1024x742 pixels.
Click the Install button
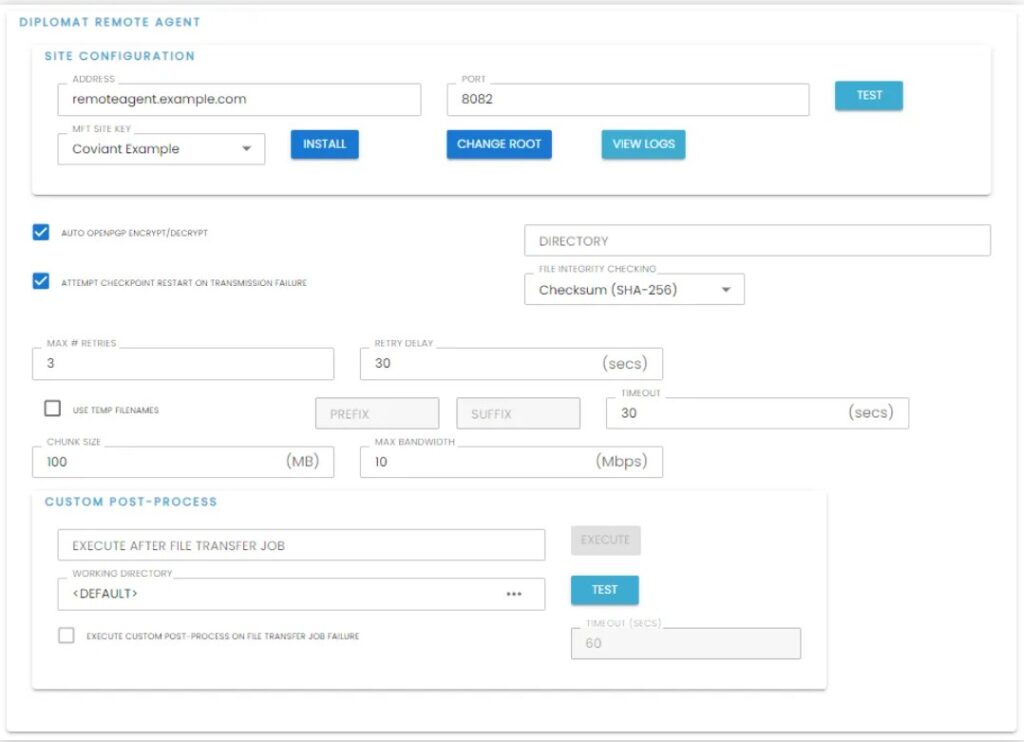click(x=324, y=144)
